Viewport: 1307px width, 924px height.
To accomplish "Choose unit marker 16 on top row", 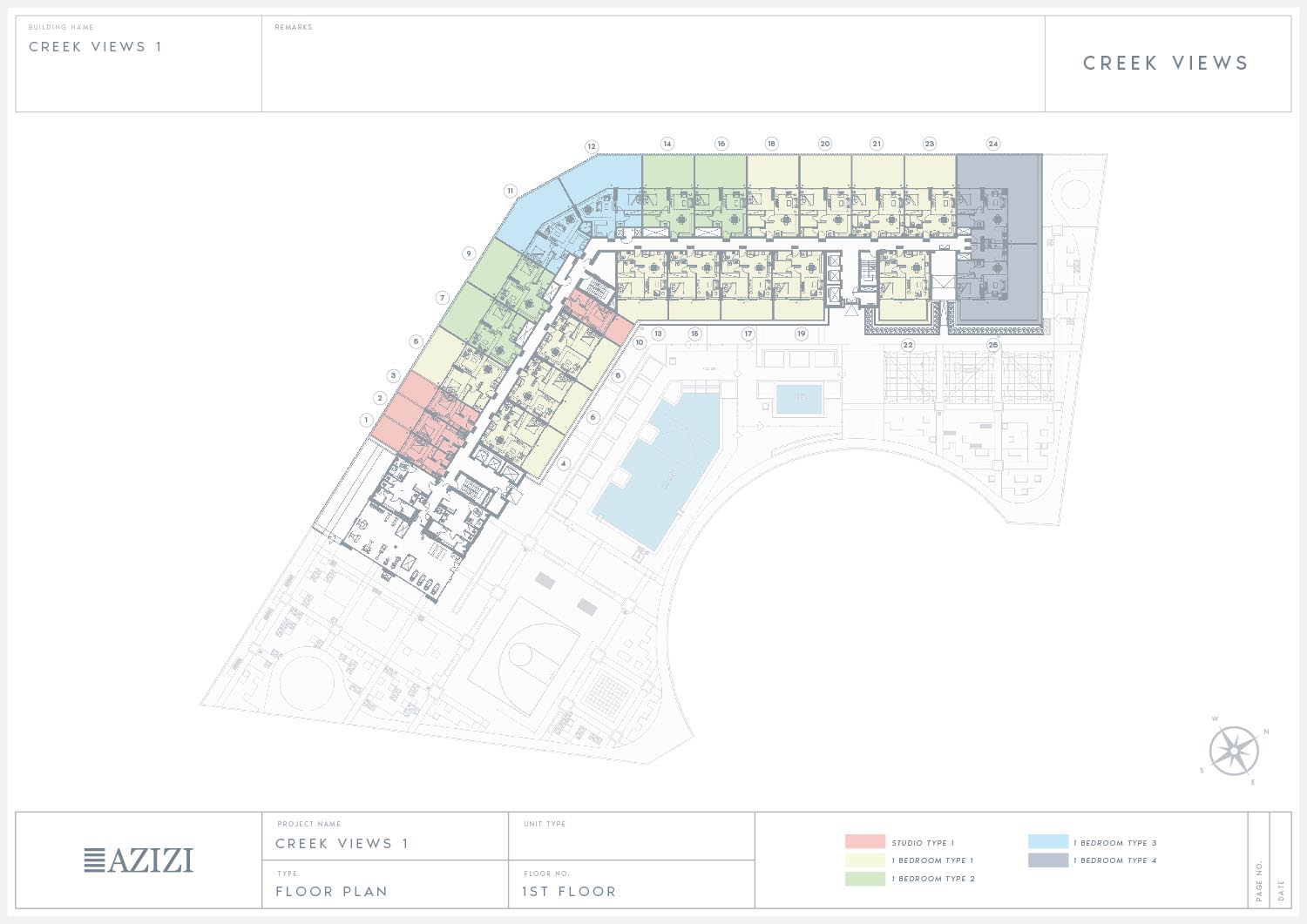I will point(721,144).
